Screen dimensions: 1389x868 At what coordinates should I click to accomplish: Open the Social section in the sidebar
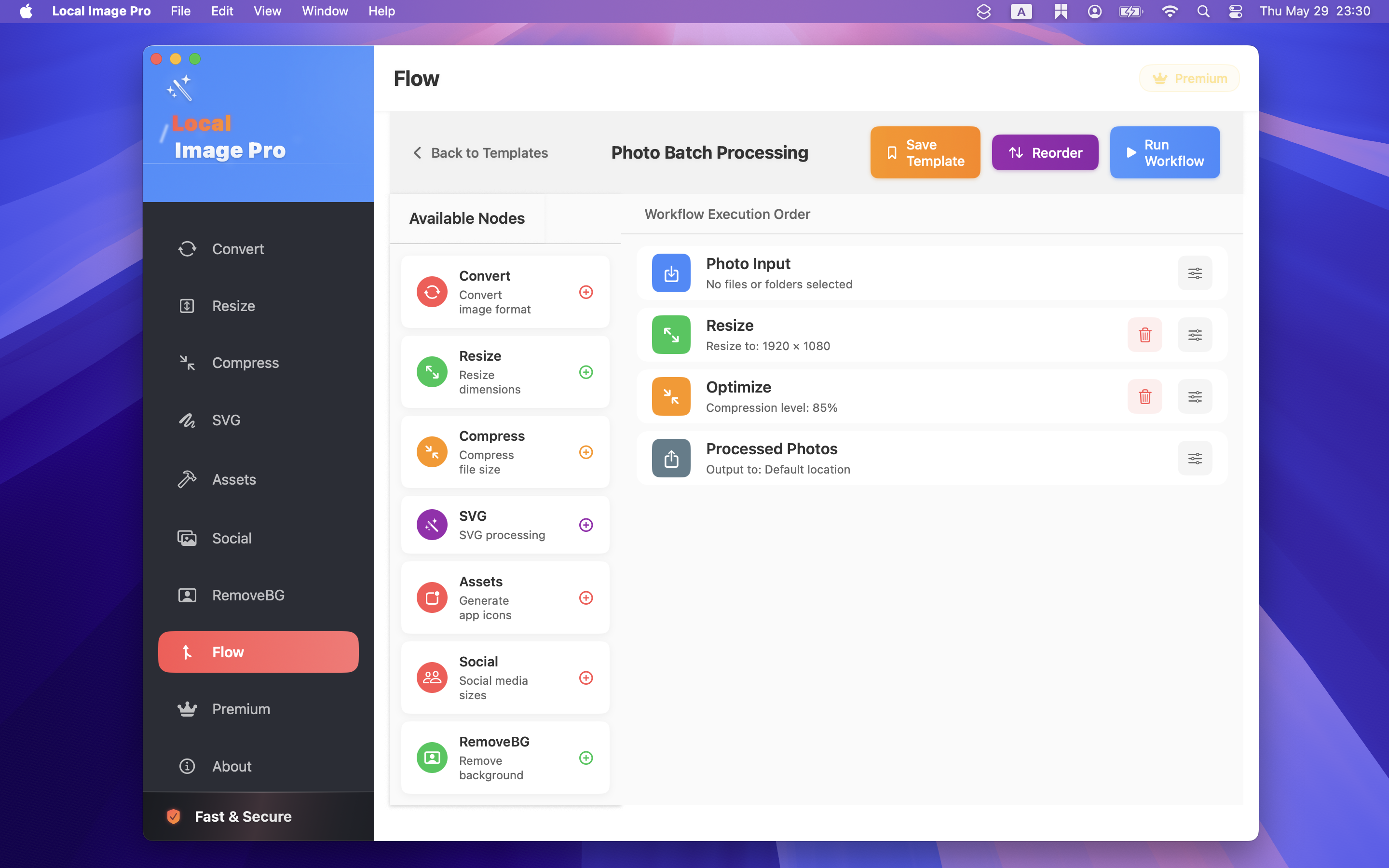[259, 538]
